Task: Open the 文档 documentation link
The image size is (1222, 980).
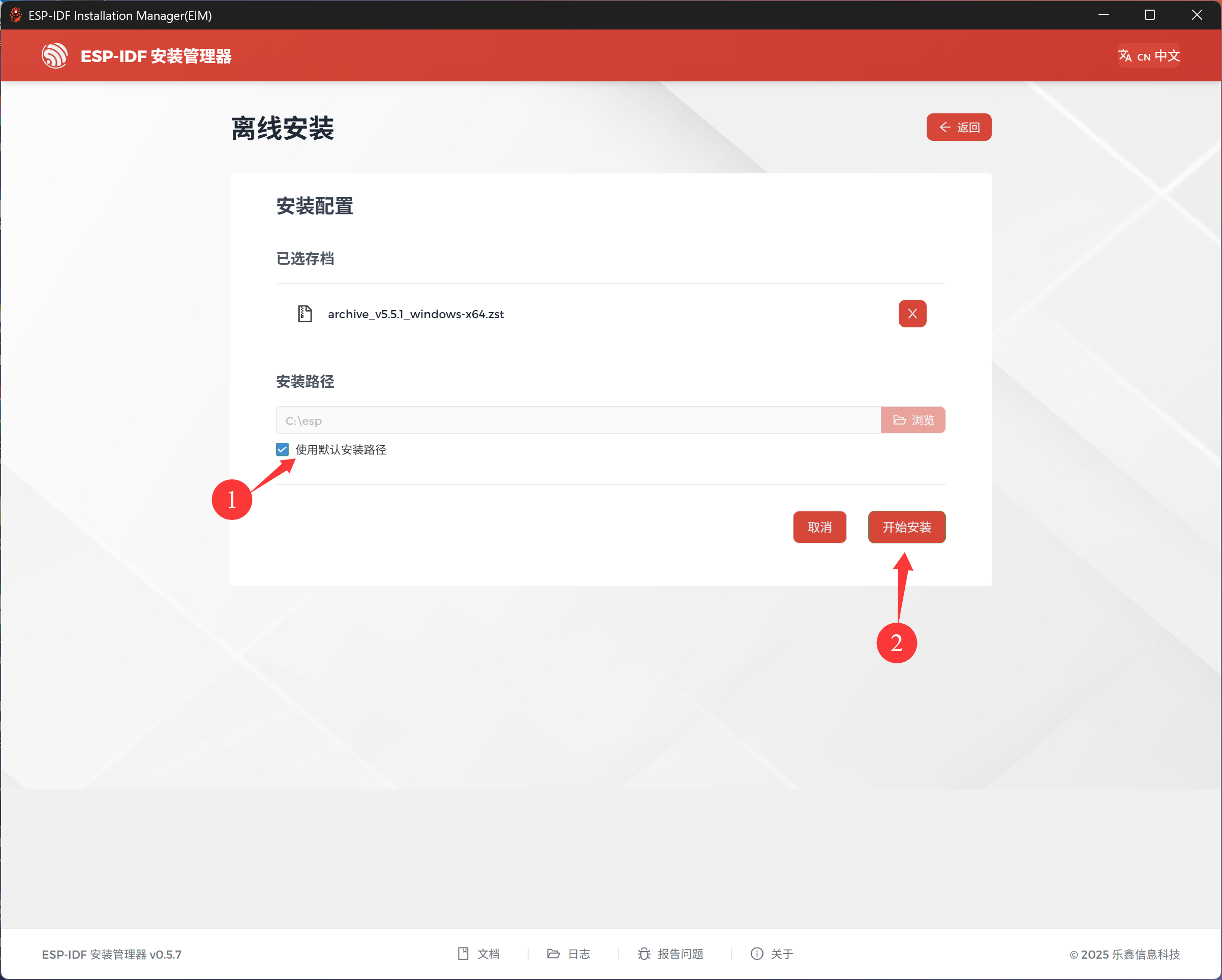Action: (x=479, y=954)
